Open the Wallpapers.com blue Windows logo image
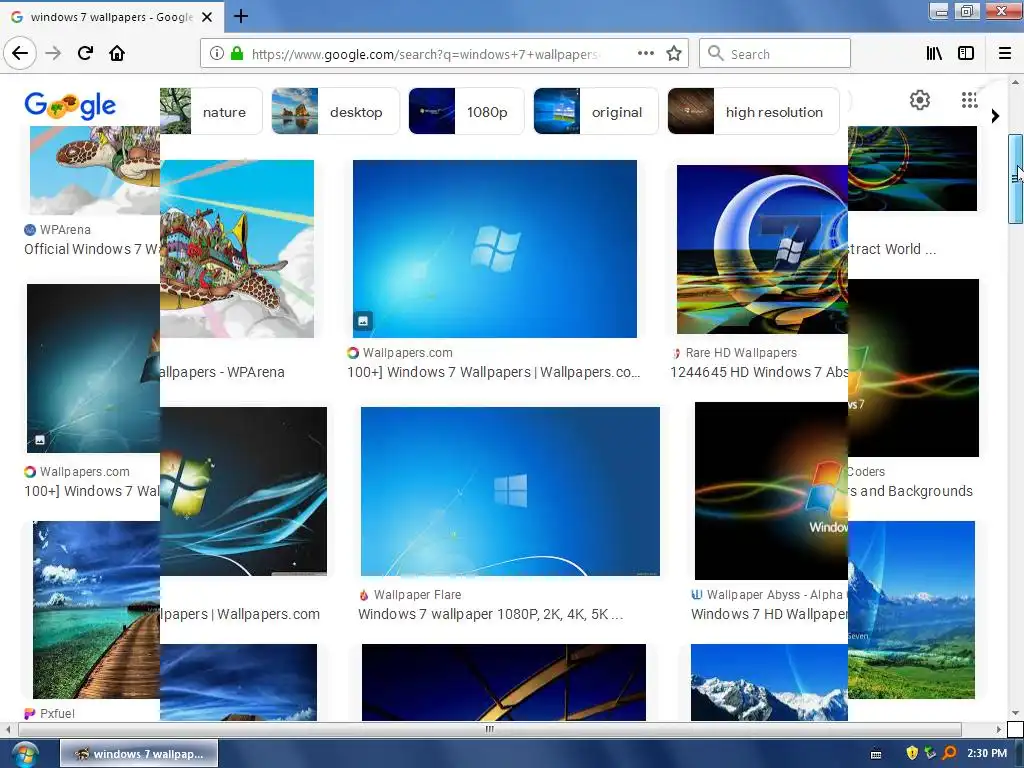Image resolution: width=1024 pixels, height=768 pixels. pos(494,249)
